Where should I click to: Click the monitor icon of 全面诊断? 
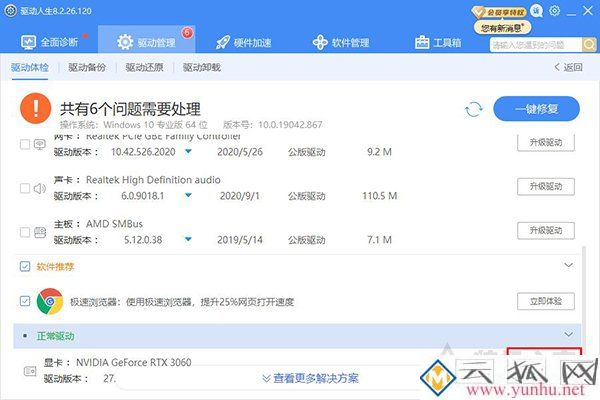tap(28, 42)
